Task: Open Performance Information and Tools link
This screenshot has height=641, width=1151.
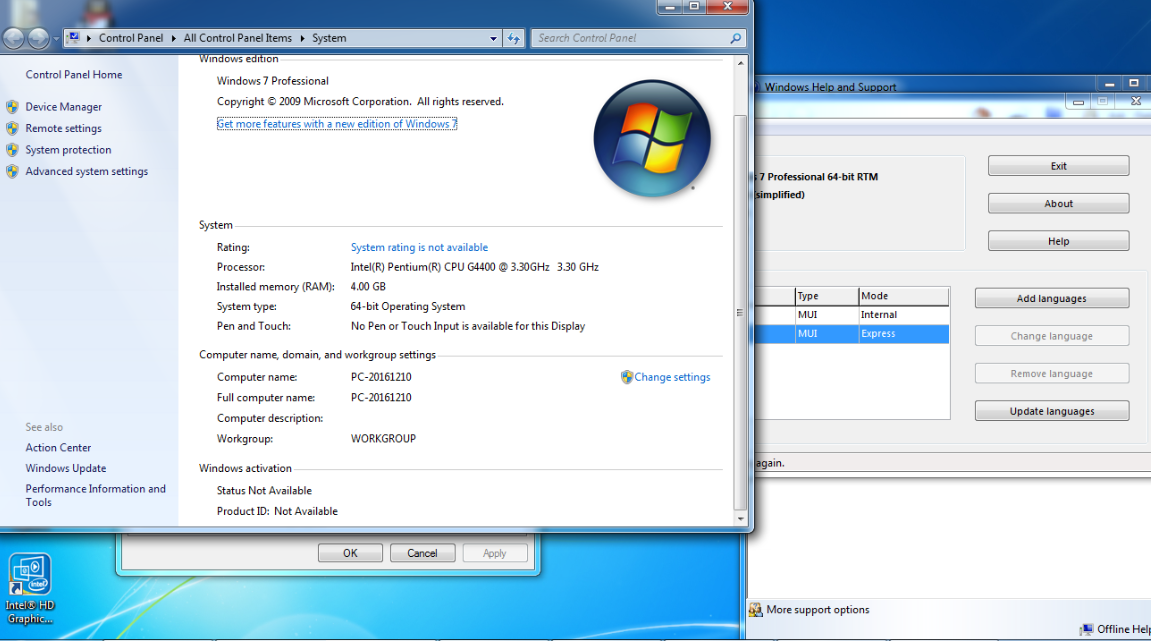Action: 95,495
